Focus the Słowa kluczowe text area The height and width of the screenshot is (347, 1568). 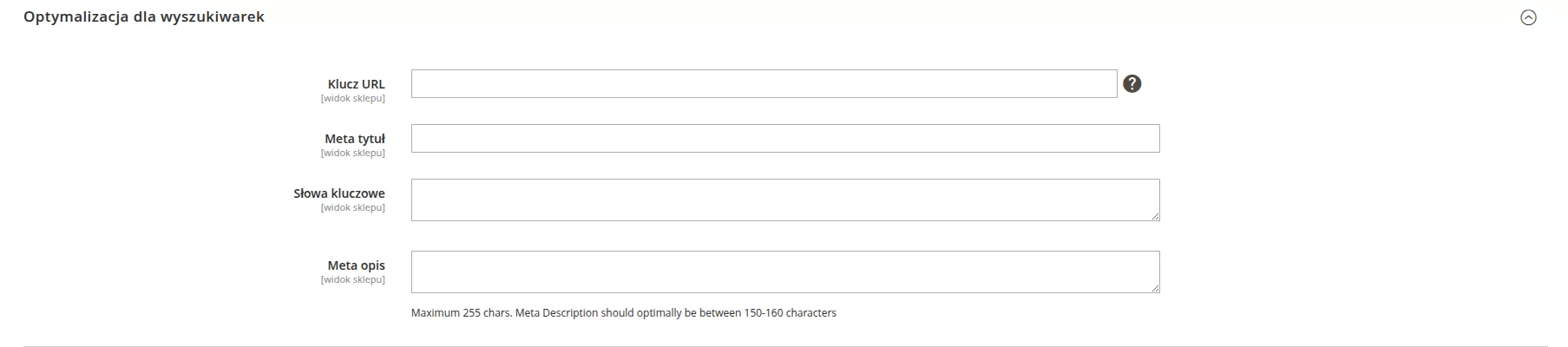[x=784, y=200]
